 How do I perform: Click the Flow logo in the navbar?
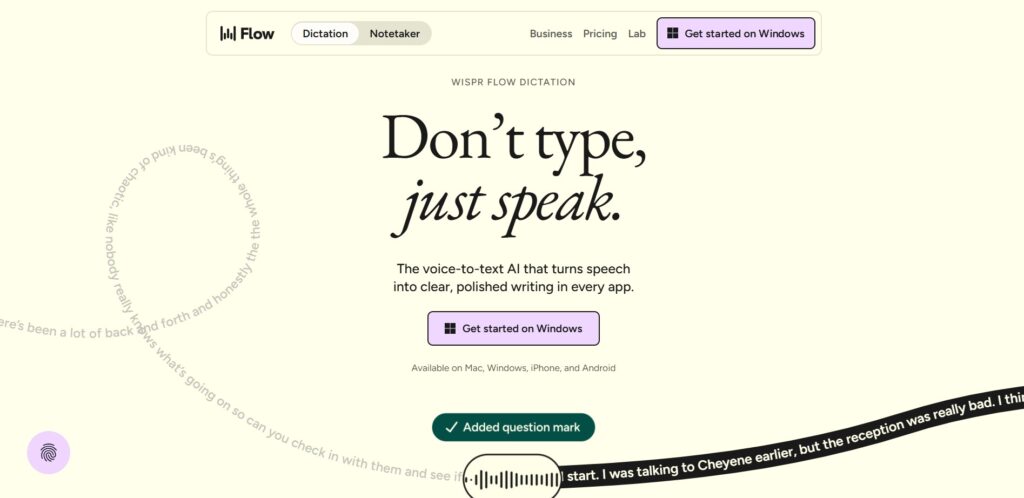coord(247,33)
